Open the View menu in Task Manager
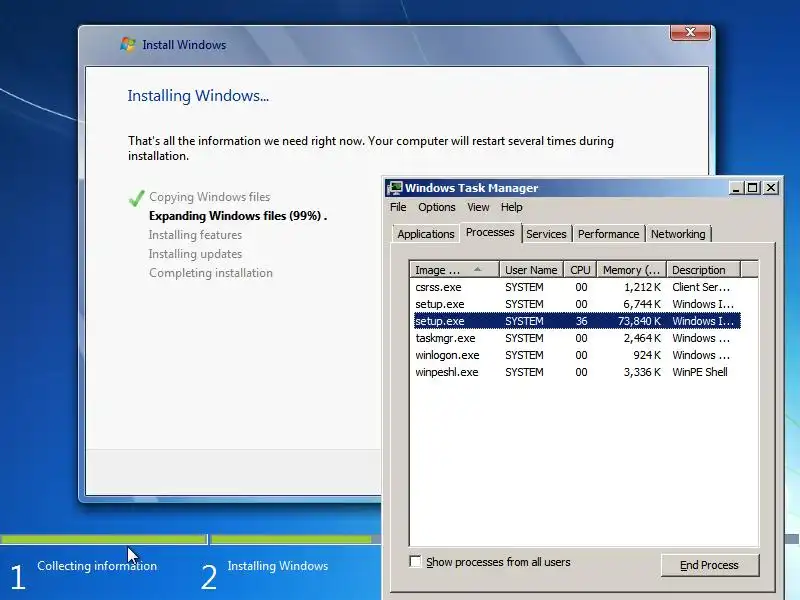Screen dimensions: 800x600 pos(478,207)
